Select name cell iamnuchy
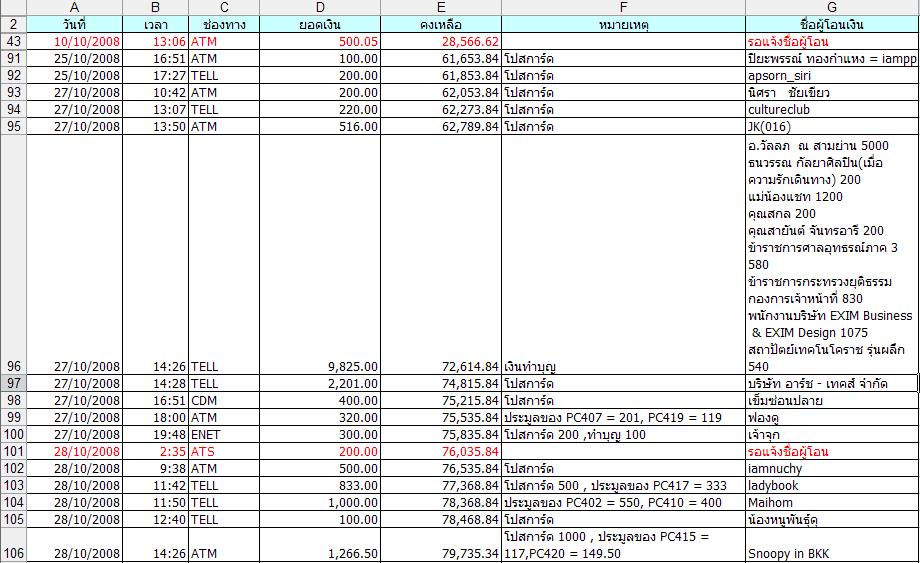This screenshot has height=563, width=920. [x=833, y=469]
